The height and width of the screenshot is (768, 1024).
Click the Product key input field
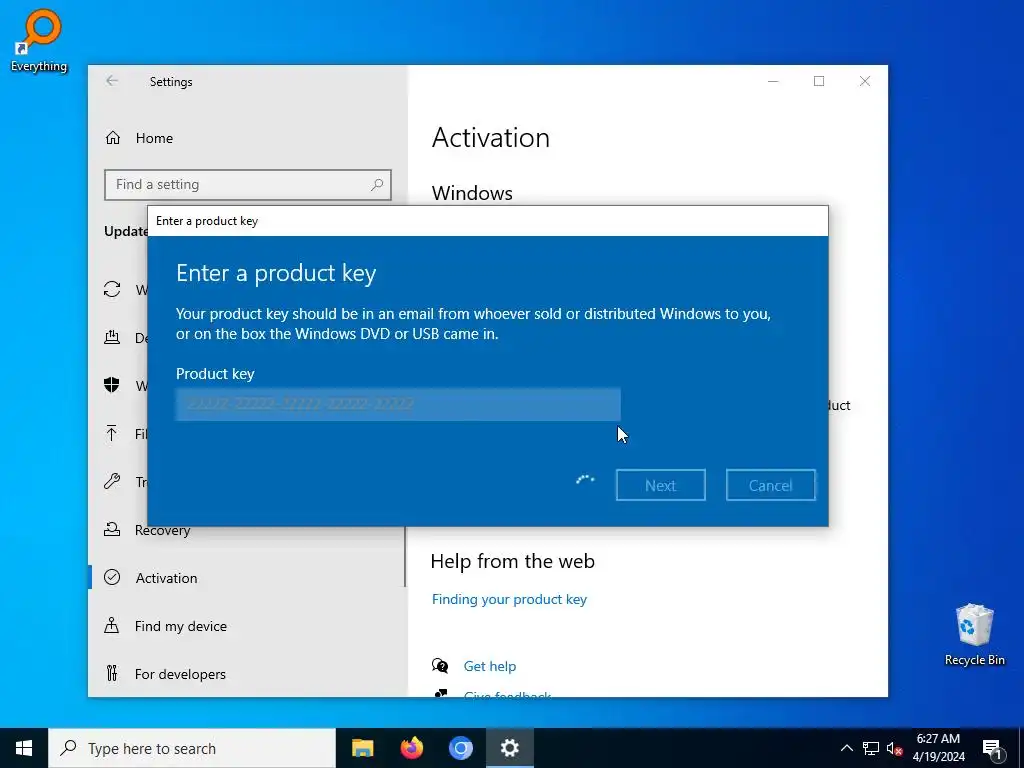coord(398,404)
